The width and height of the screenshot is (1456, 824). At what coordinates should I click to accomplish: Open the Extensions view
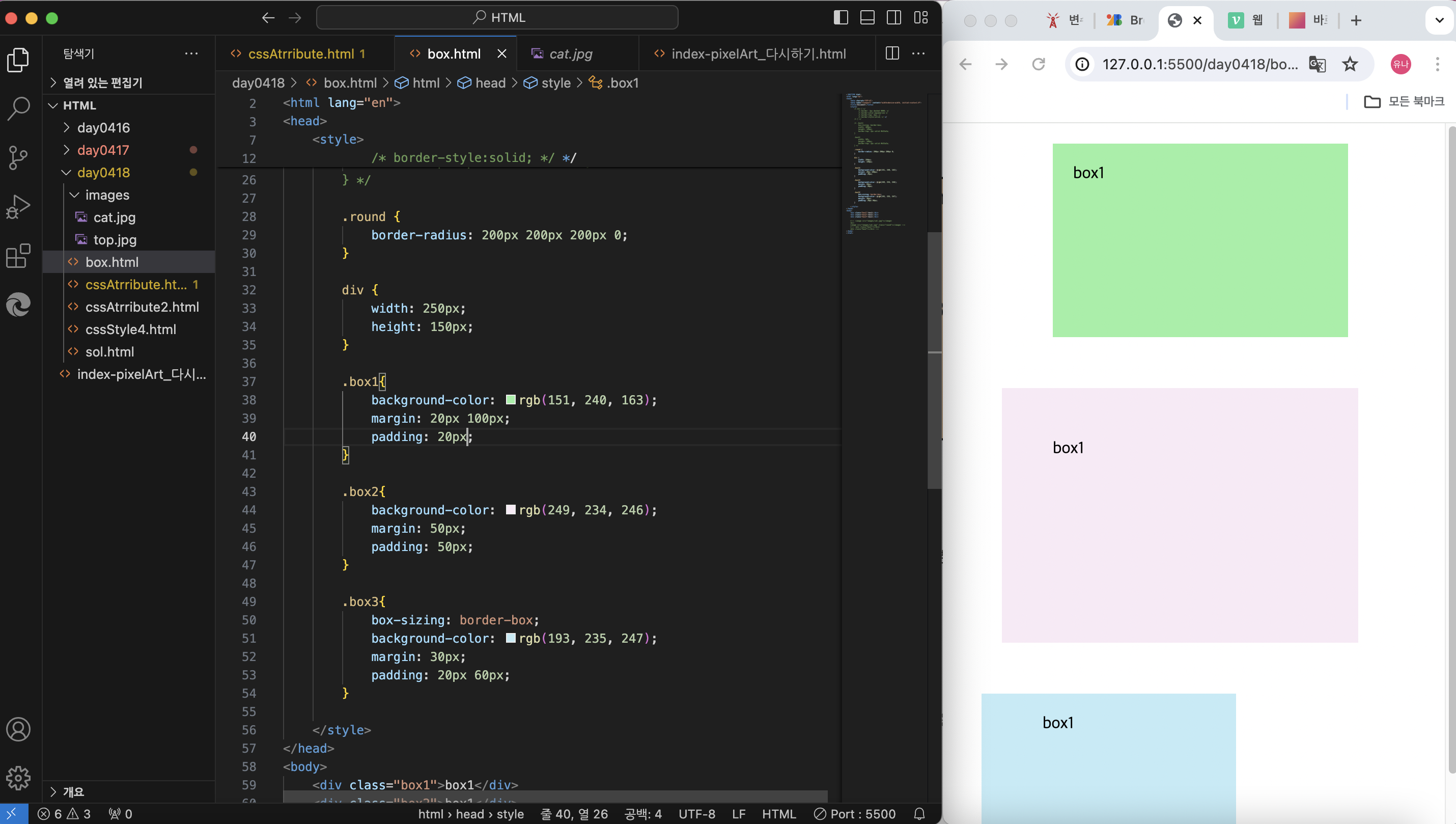(x=18, y=256)
